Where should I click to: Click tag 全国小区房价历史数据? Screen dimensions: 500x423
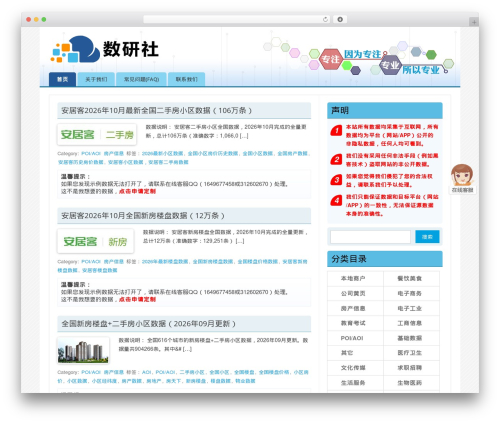213,154
